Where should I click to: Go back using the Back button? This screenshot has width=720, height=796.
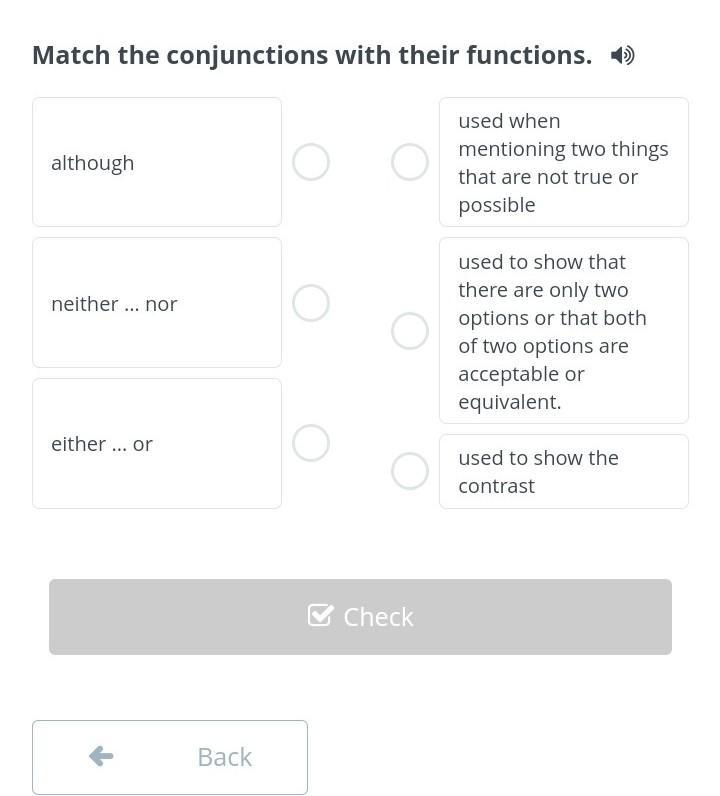tap(170, 757)
